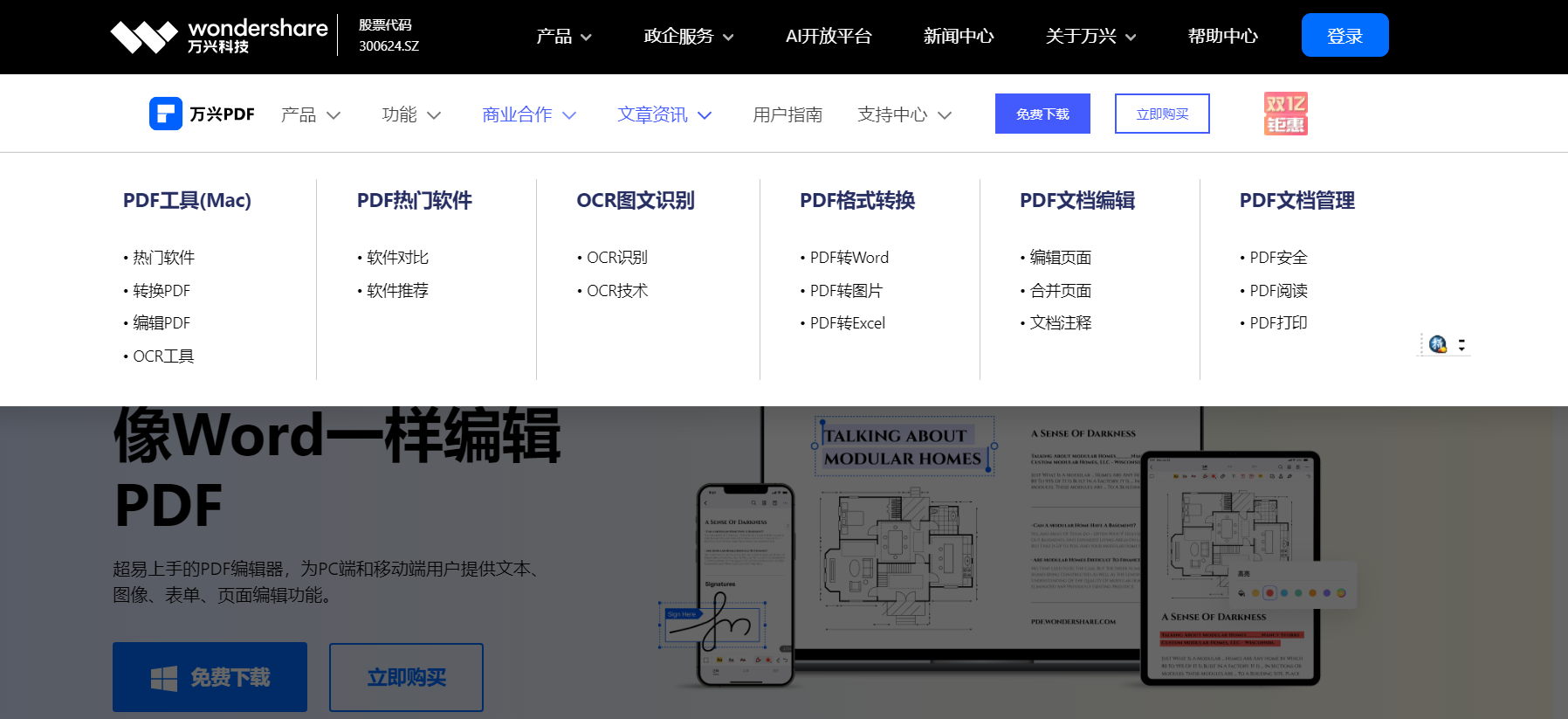Viewport: 1568px width, 719px height.
Task: Open the PDF转图片 link
Action: (846, 290)
